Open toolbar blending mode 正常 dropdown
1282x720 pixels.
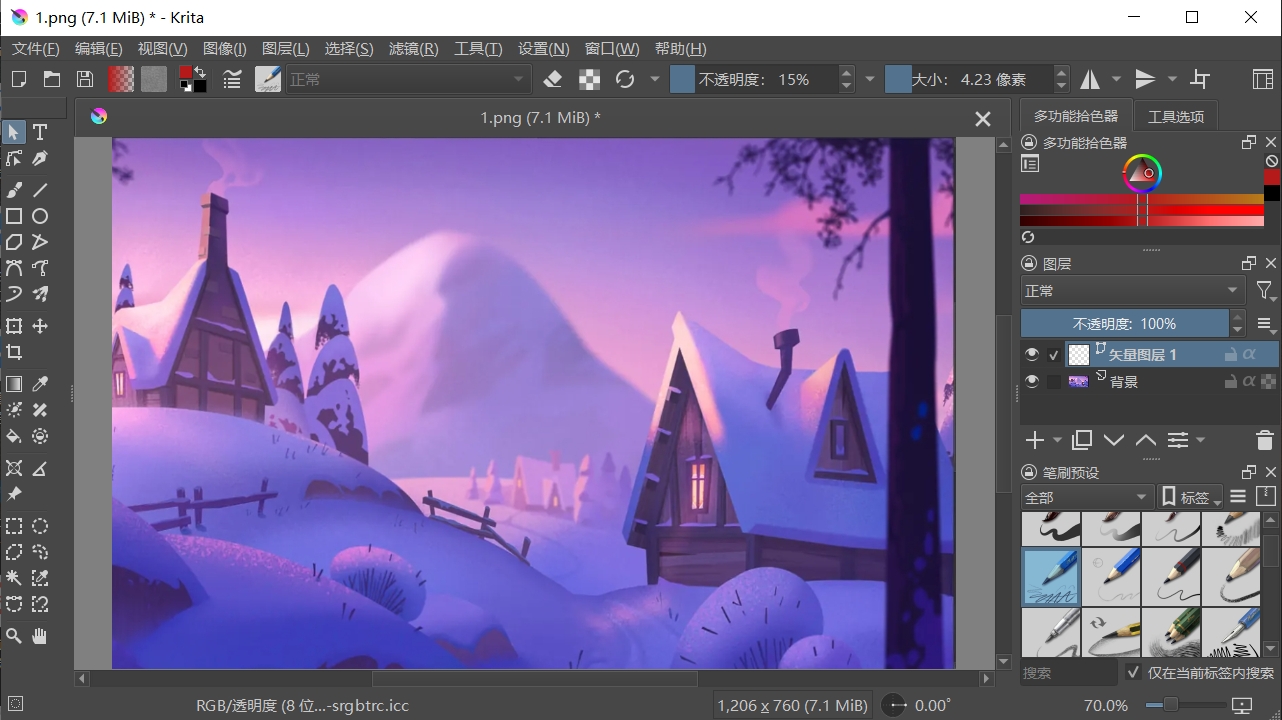pyautogui.click(x=408, y=79)
